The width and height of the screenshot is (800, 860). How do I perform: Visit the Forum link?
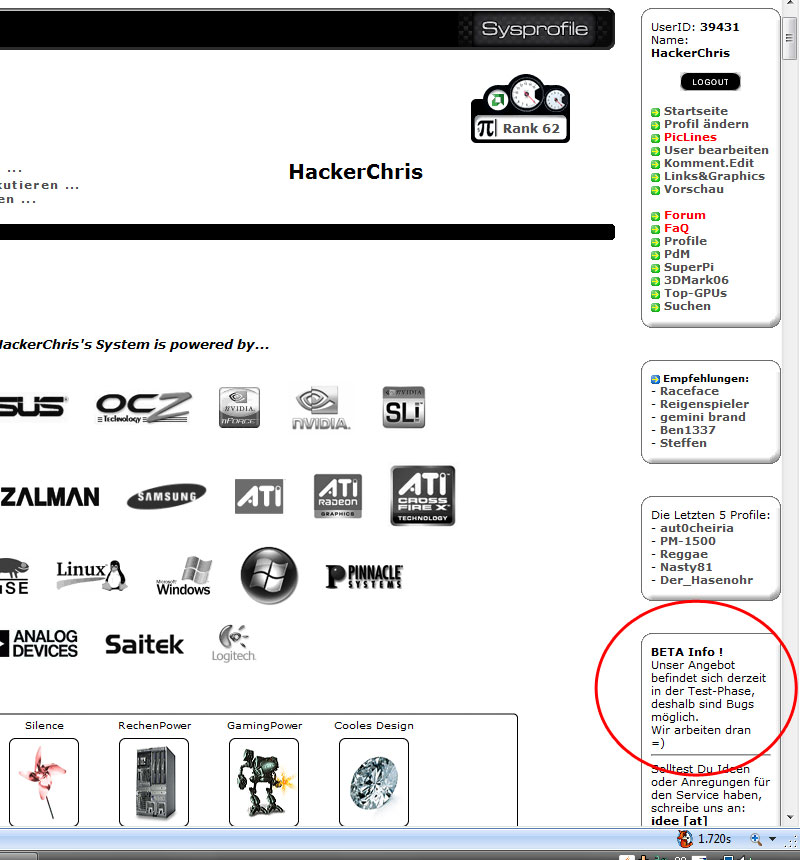click(x=685, y=215)
